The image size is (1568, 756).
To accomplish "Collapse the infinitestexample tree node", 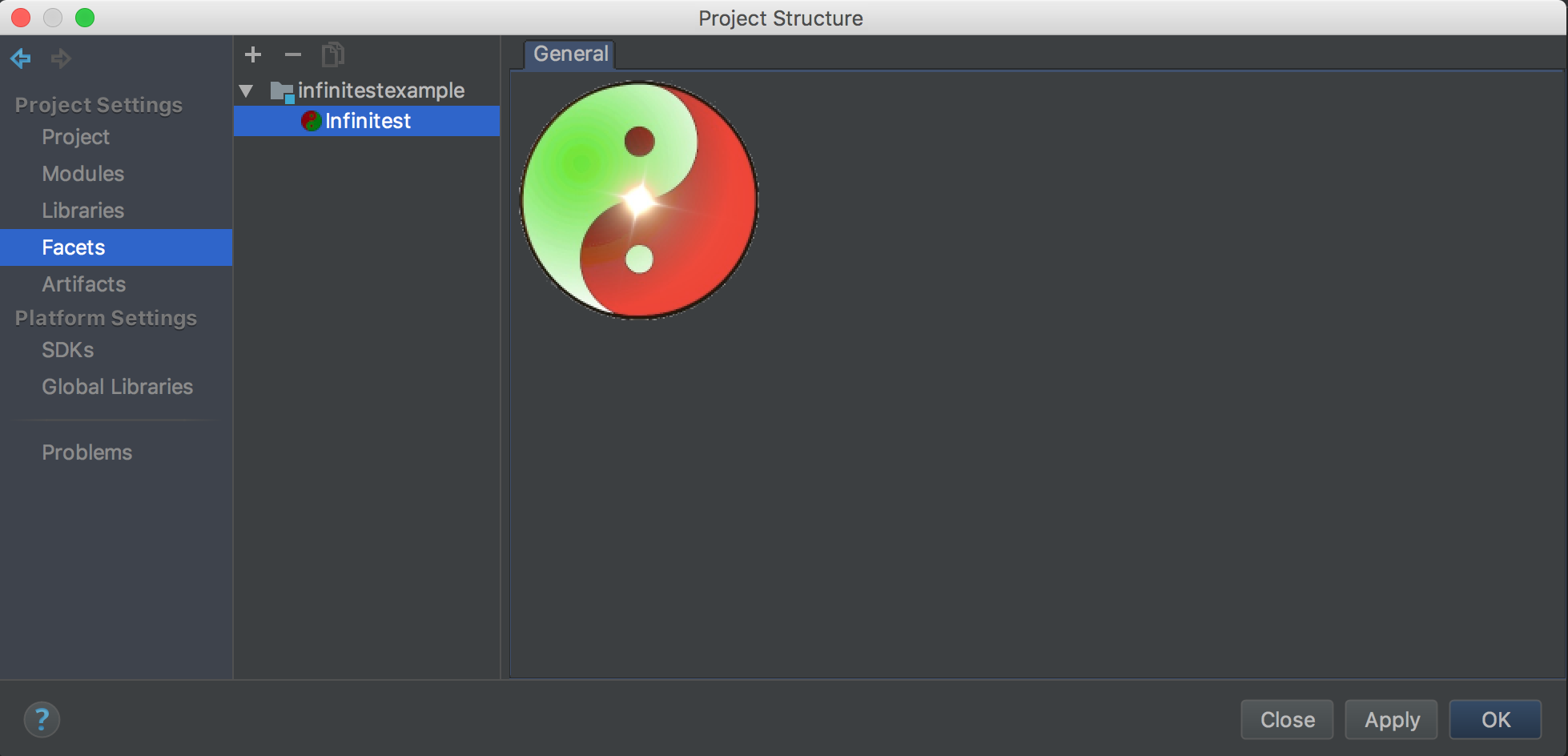I will (247, 90).
